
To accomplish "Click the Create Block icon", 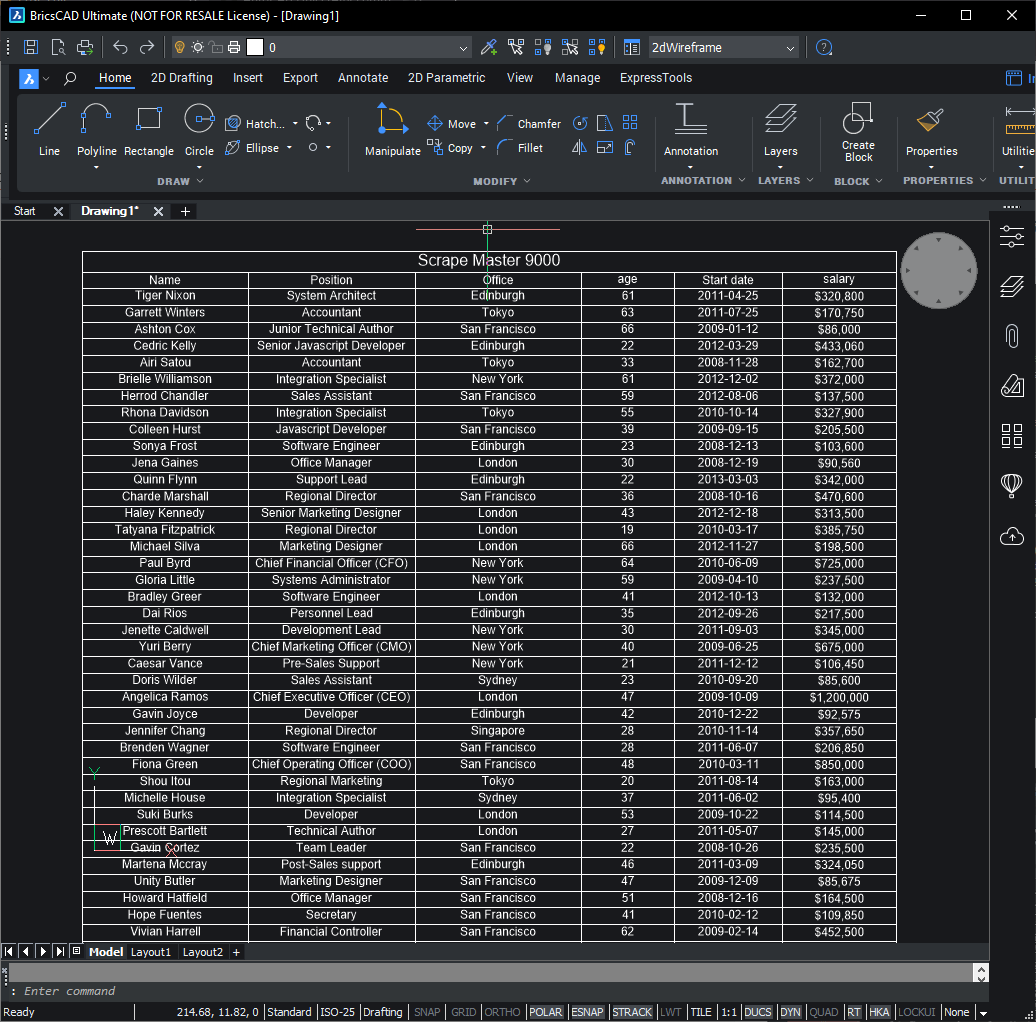I will coord(858,120).
